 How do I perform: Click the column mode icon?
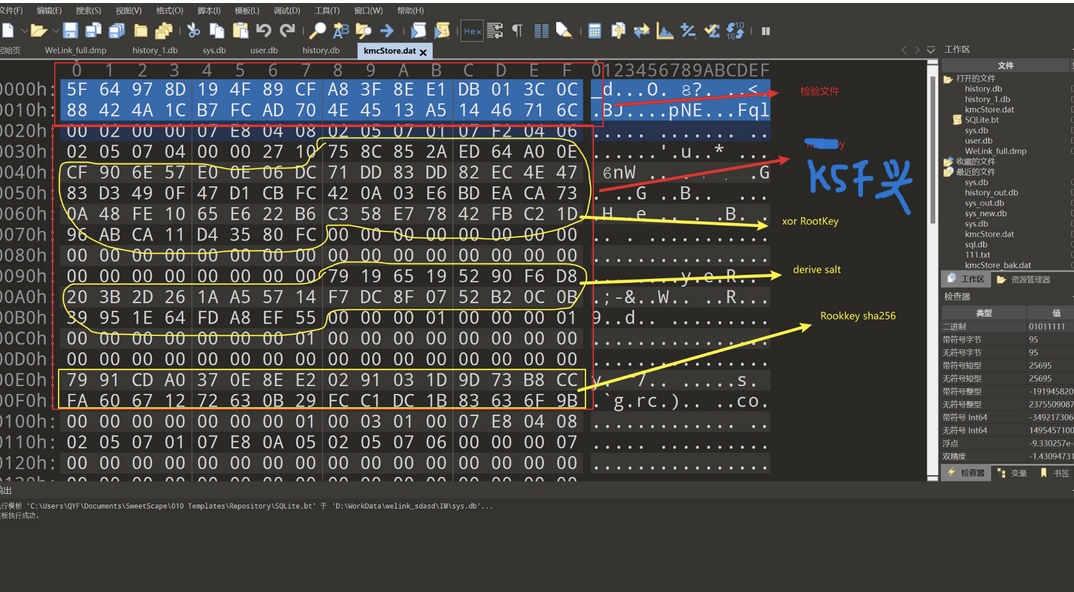point(541,30)
